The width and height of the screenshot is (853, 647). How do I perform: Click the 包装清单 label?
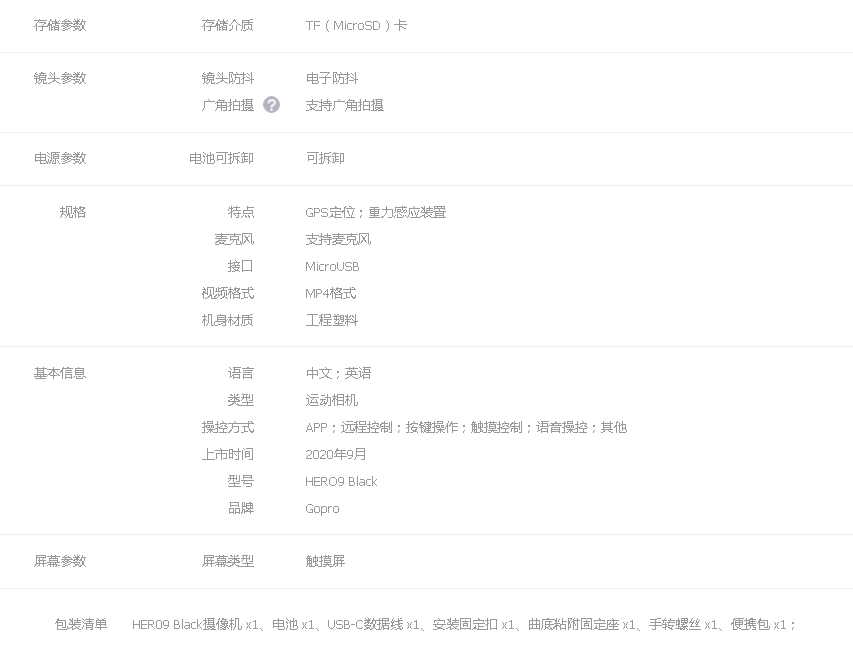pyautogui.click(x=81, y=625)
